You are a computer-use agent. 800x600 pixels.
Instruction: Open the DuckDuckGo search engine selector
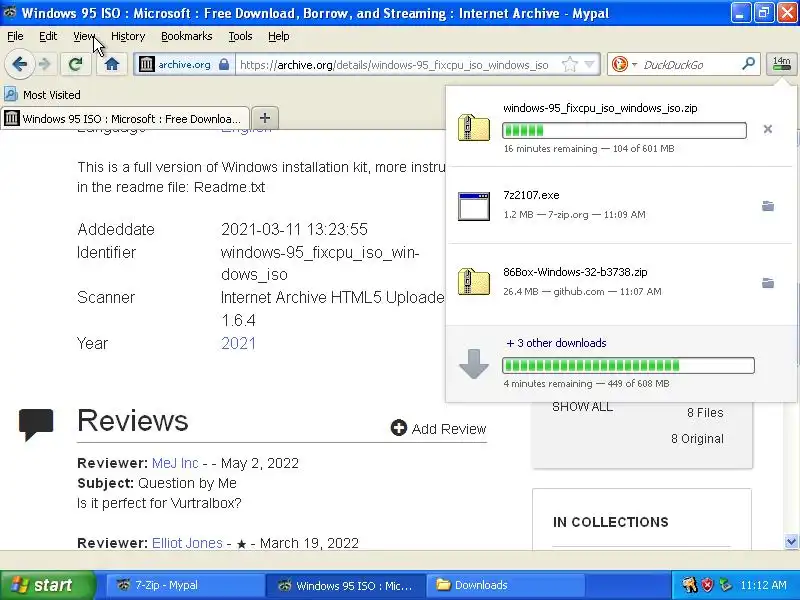[623, 64]
